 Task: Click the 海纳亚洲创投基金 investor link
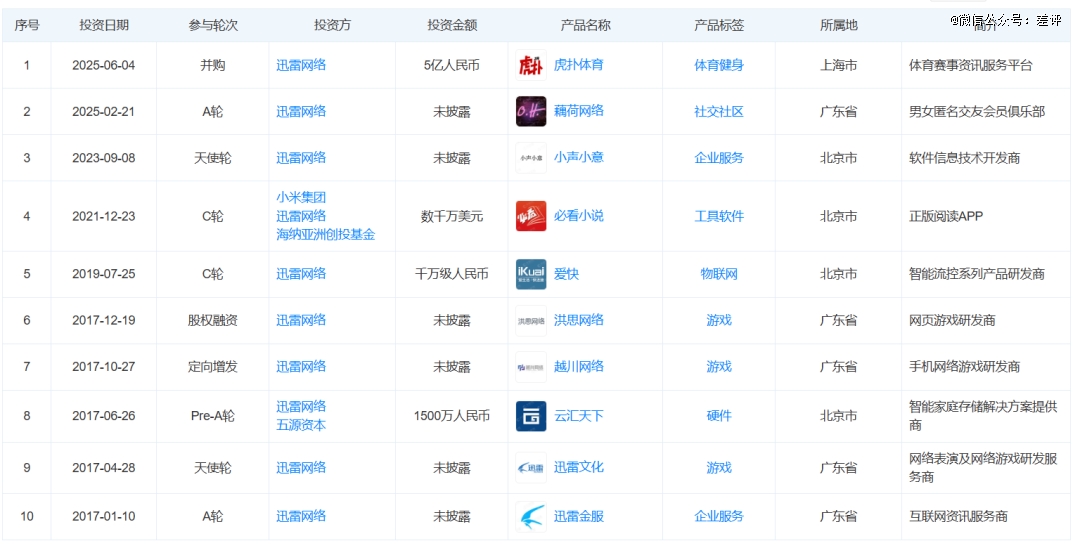coord(325,234)
